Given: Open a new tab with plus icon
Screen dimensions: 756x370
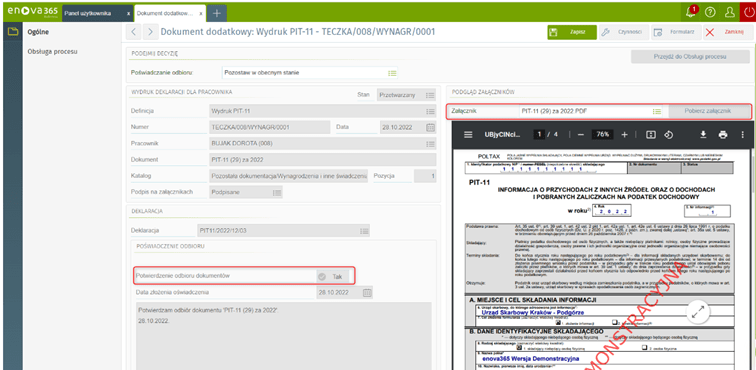Looking at the screenshot, I should point(216,14).
